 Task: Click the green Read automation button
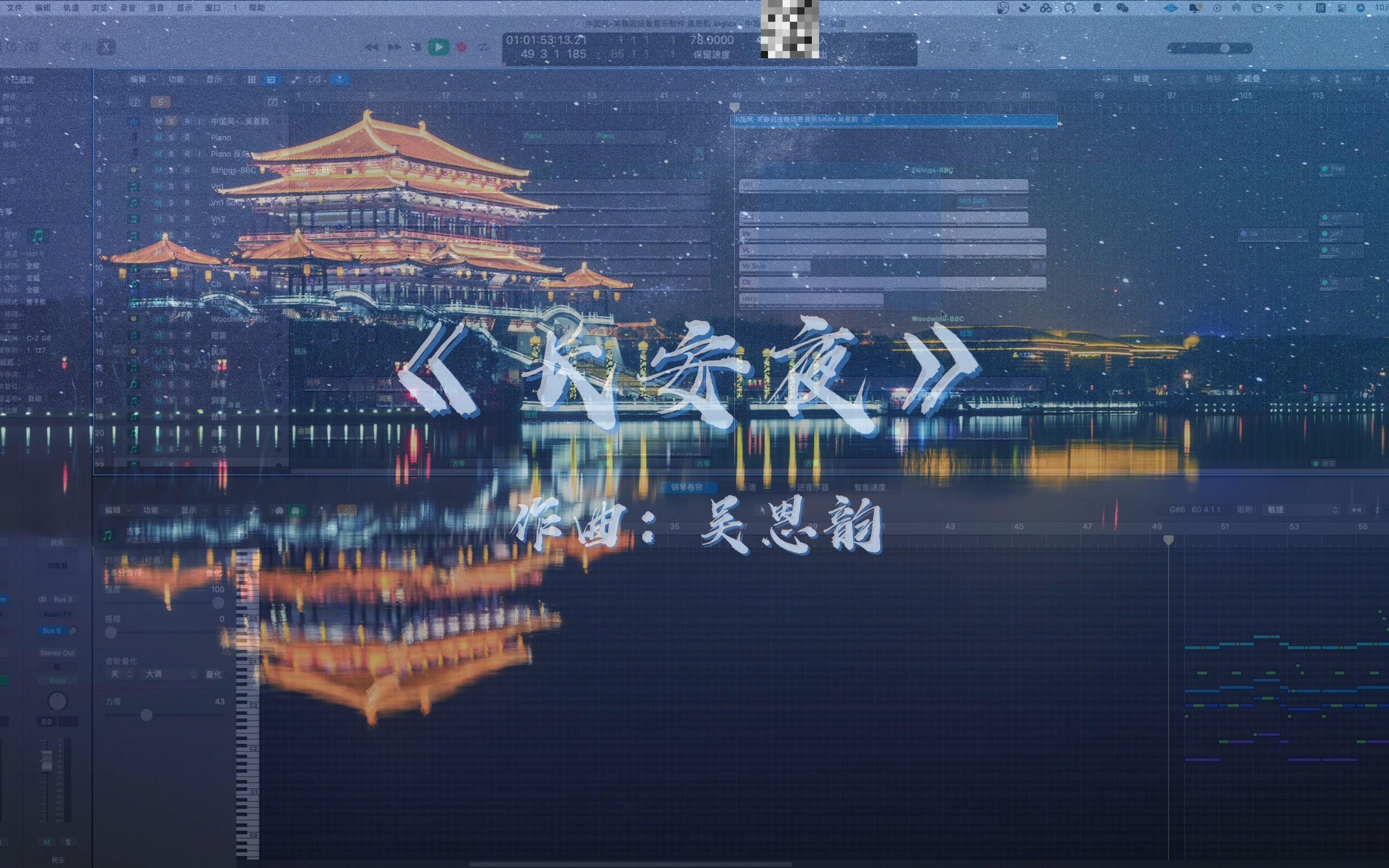click(57, 681)
